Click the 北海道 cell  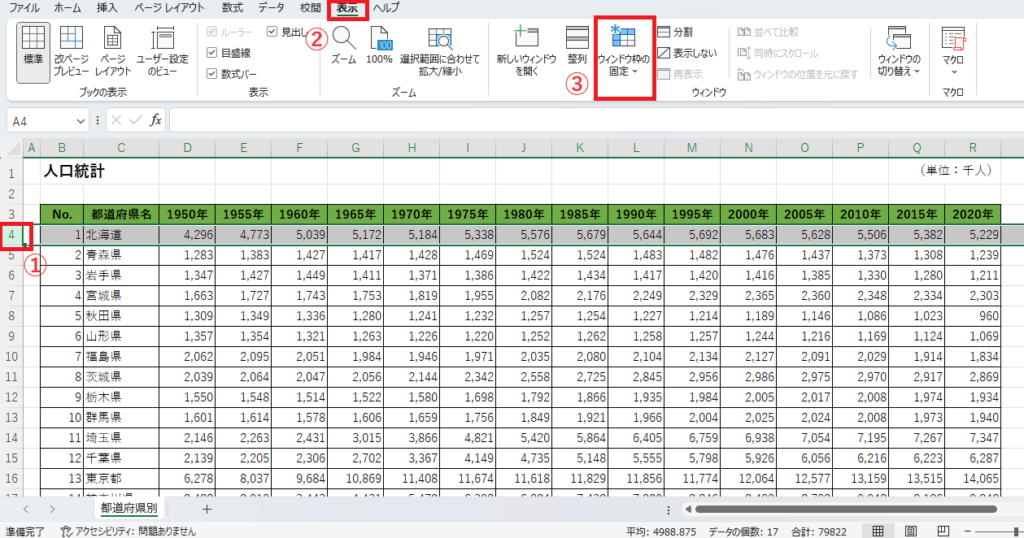pos(121,234)
